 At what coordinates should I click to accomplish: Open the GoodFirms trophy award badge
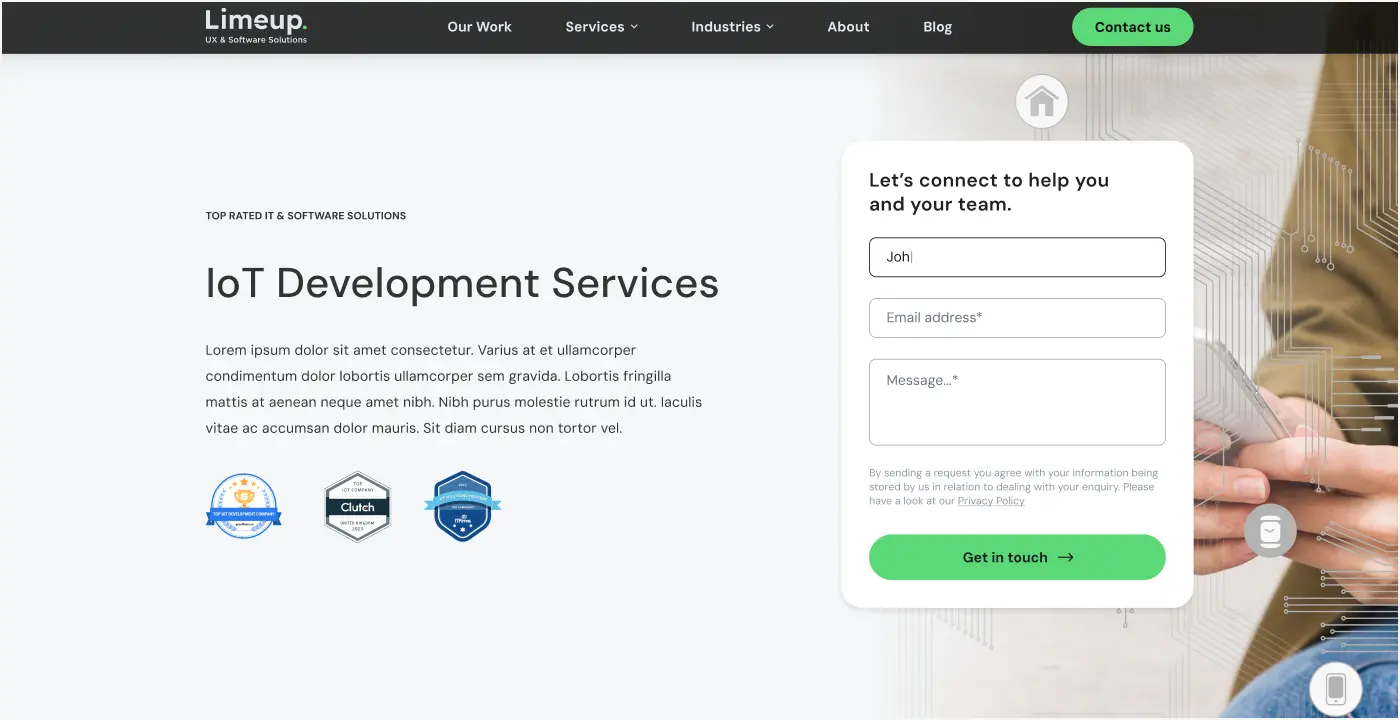[244, 506]
